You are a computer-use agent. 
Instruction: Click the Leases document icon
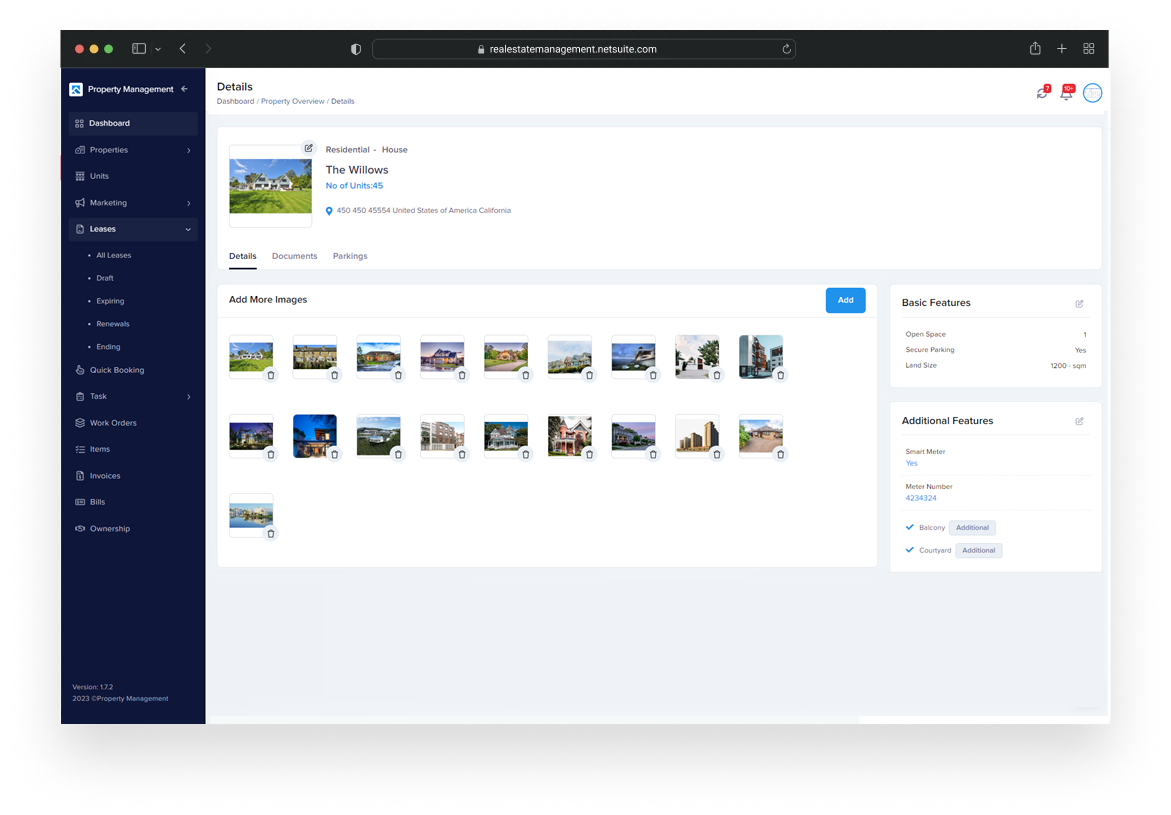80,229
